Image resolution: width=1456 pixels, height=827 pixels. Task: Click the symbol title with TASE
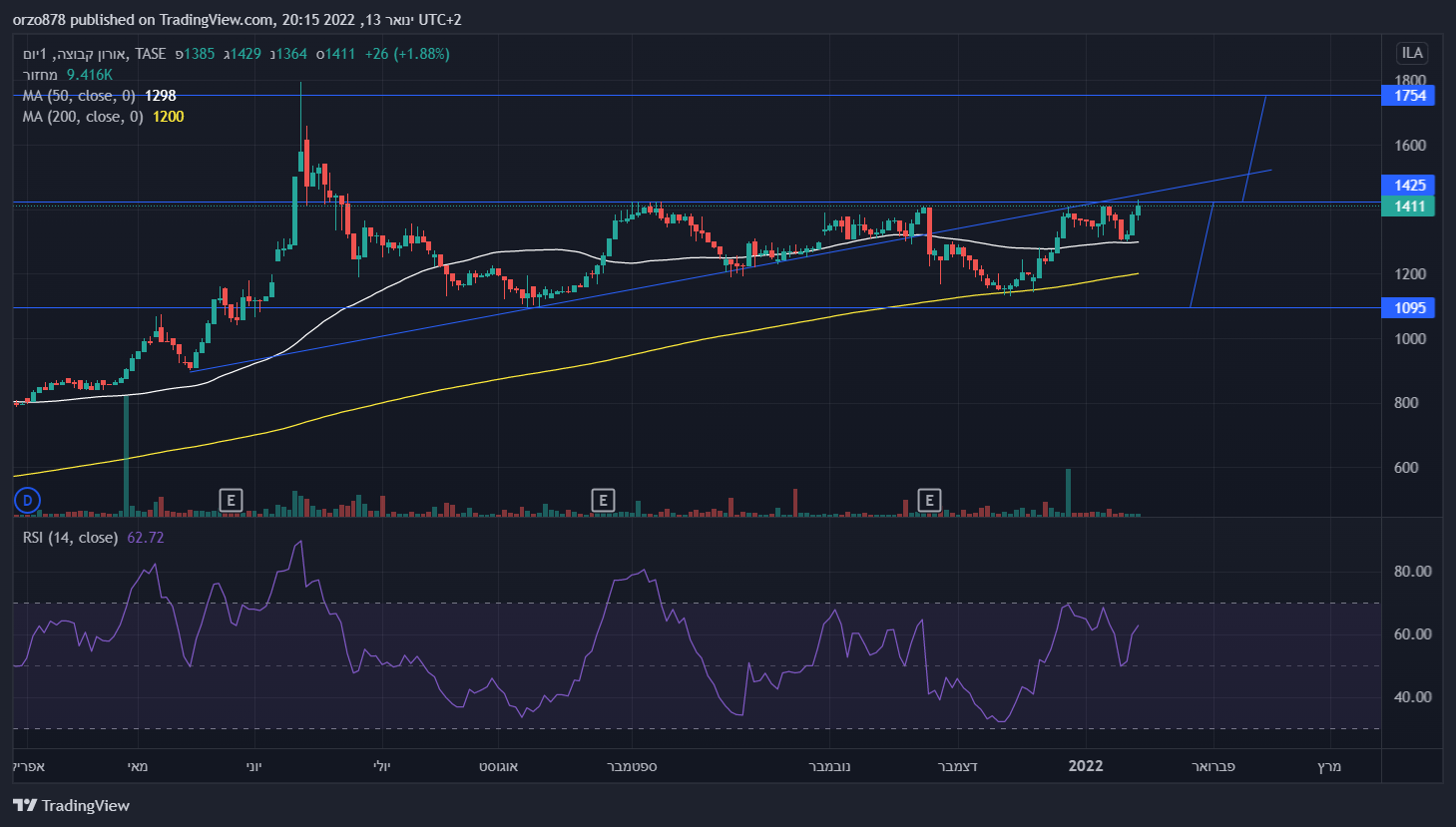click(95, 54)
